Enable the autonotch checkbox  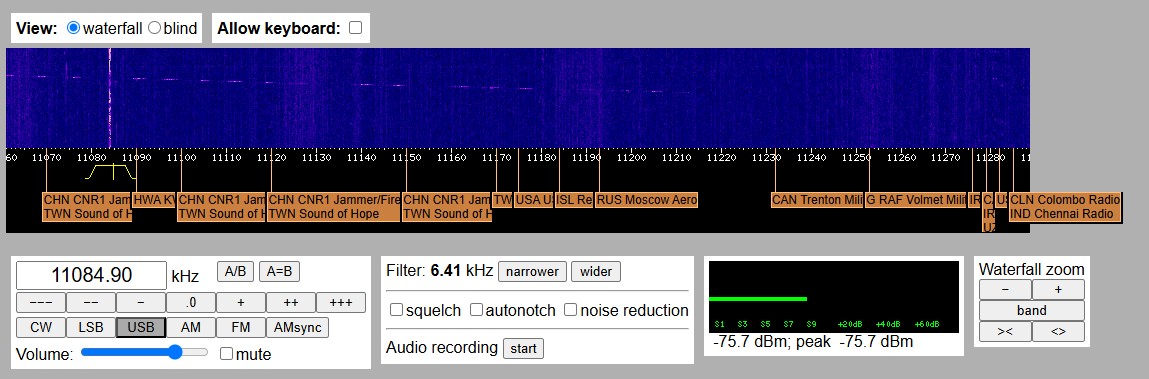click(x=476, y=310)
